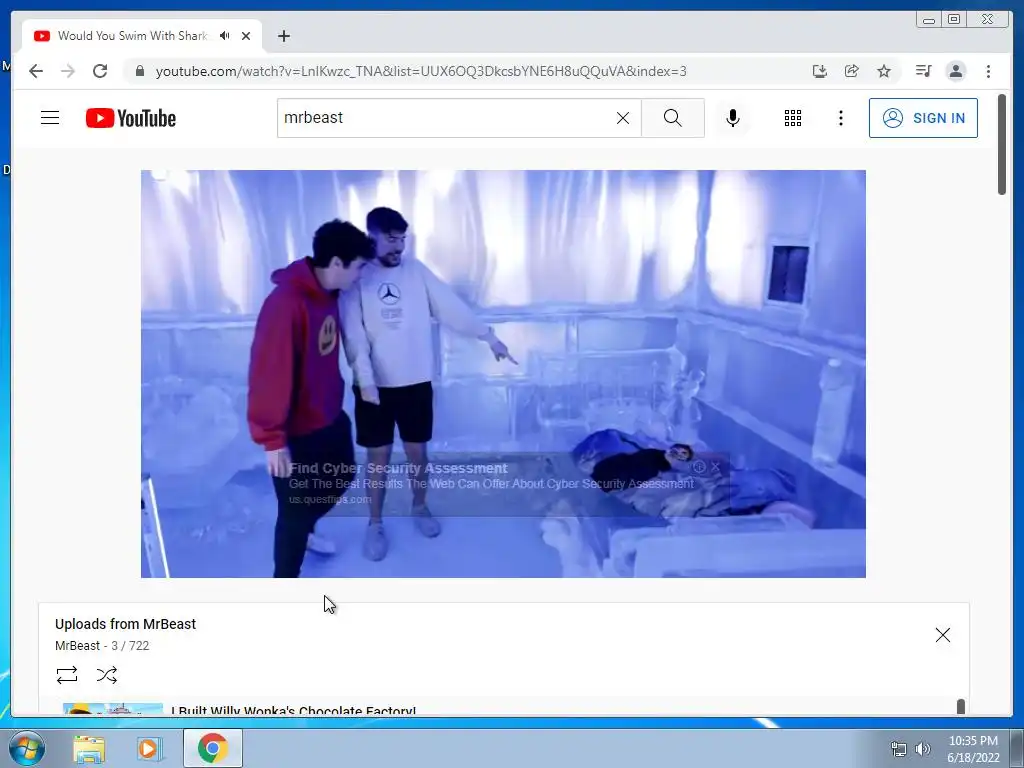
Task: Click the video player area
Action: [x=504, y=374]
